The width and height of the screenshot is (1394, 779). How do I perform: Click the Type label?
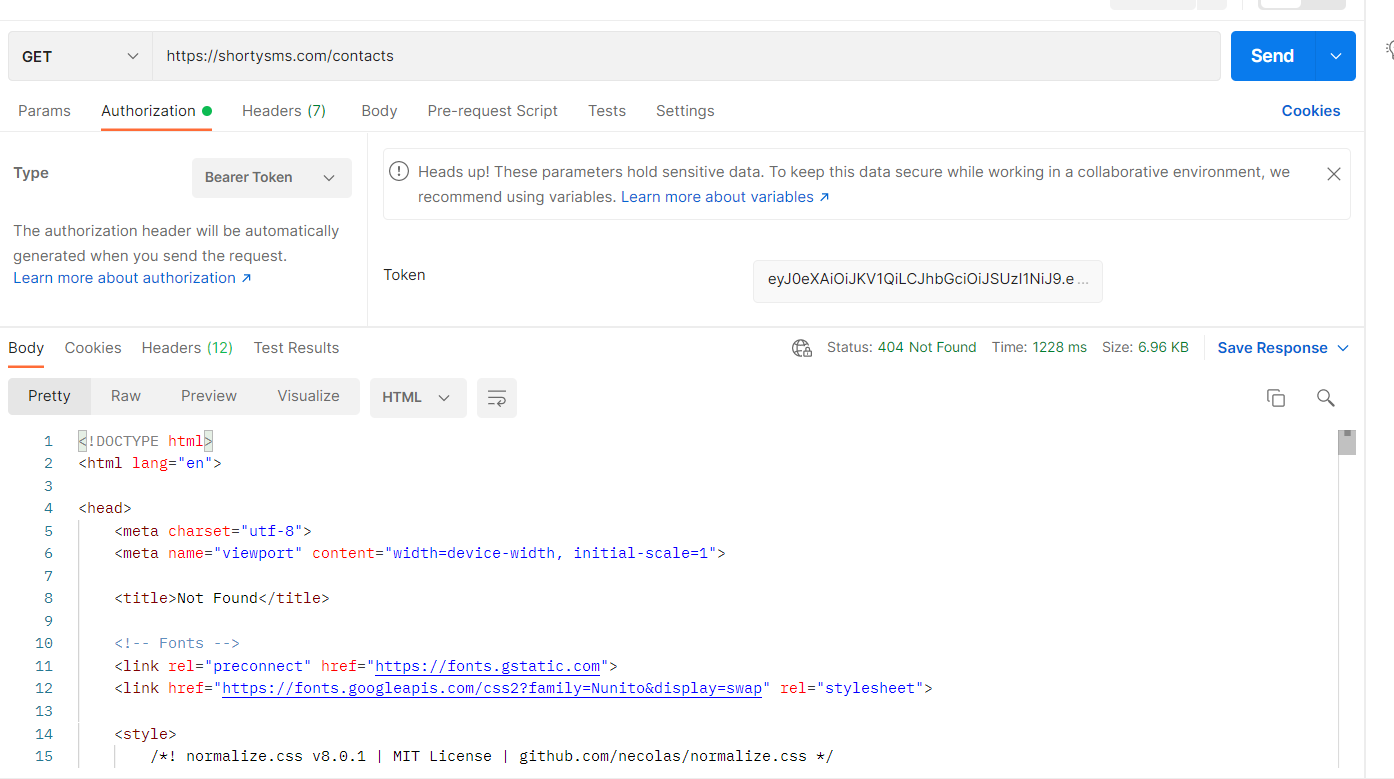[31, 173]
